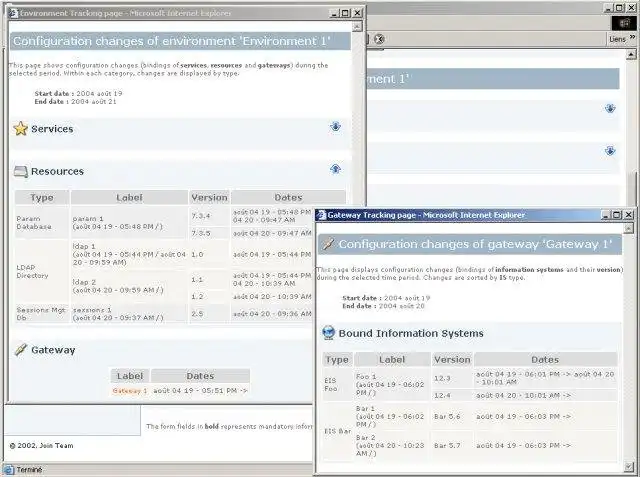The height and width of the screenshot is (477, 640).
Task: Click scroll up arrow of background browser window
Action: pos(631,54)
